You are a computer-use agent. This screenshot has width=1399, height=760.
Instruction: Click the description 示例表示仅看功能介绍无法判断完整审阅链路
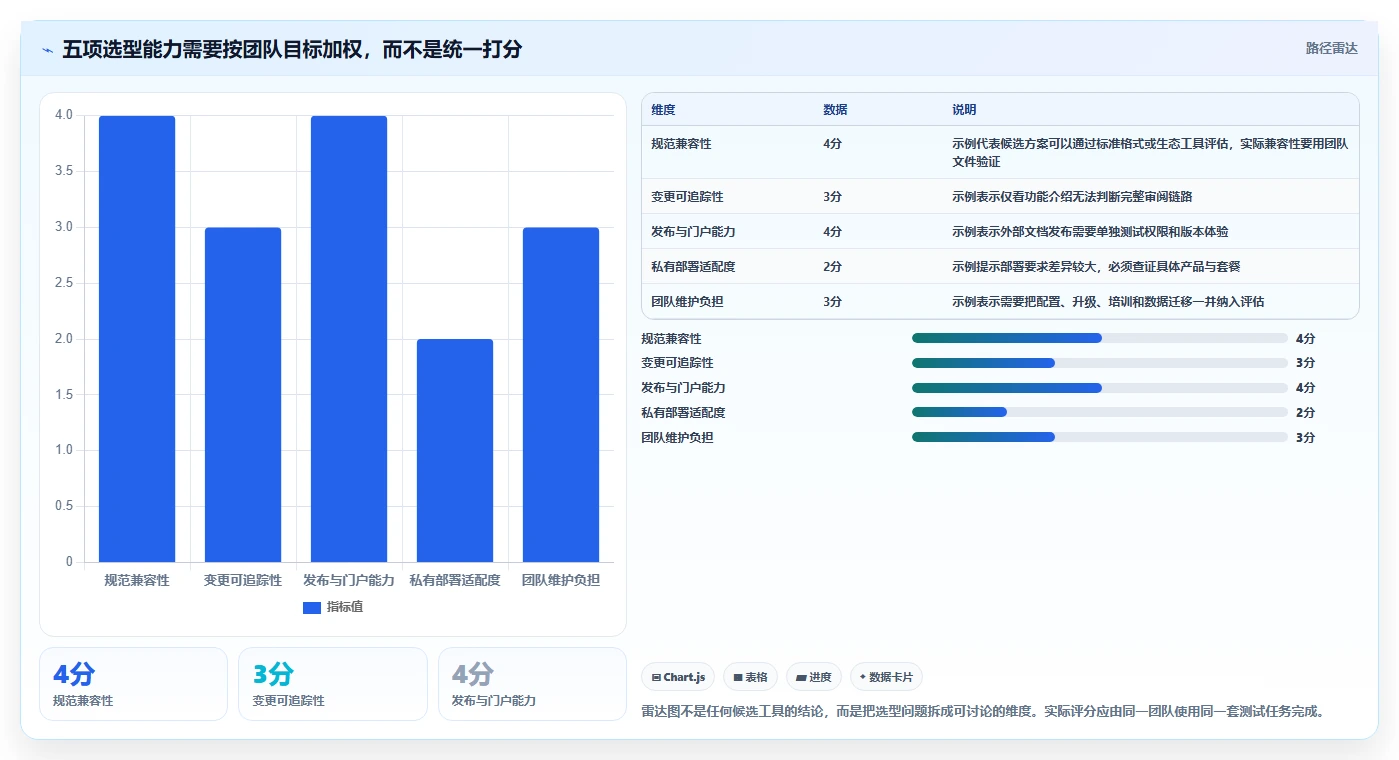pyautogui.click(x=1072, y=197)
